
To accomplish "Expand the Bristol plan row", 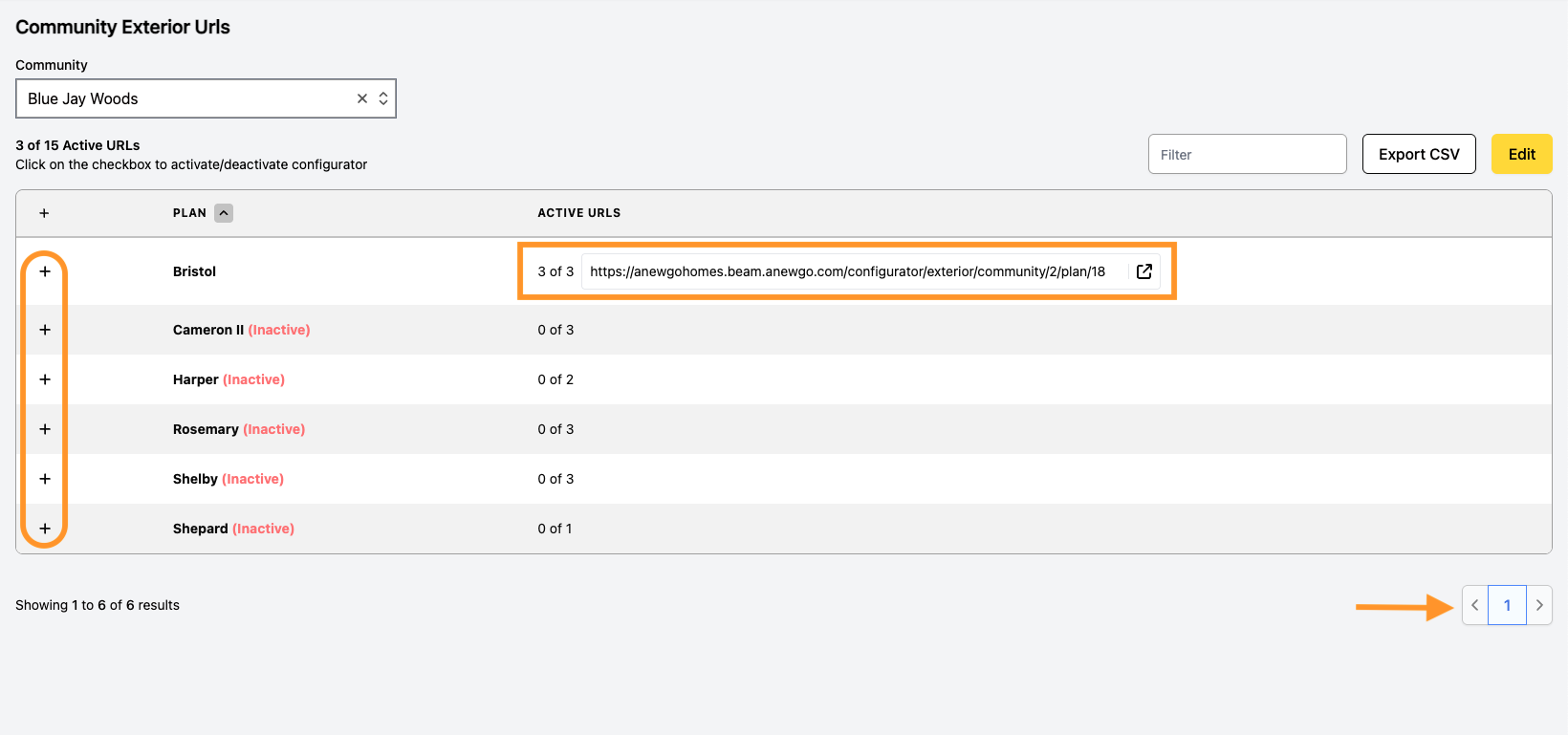I will (45, 271).
